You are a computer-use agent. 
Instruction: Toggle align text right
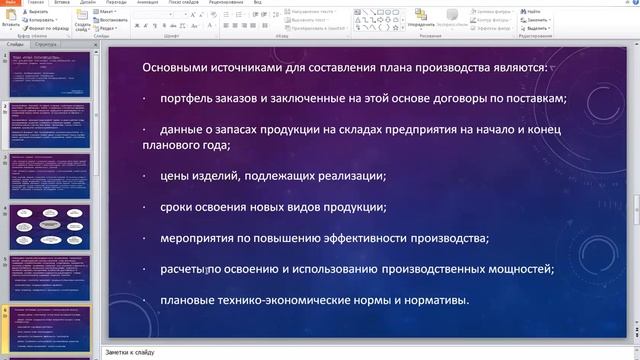click(x=244, y=25)
